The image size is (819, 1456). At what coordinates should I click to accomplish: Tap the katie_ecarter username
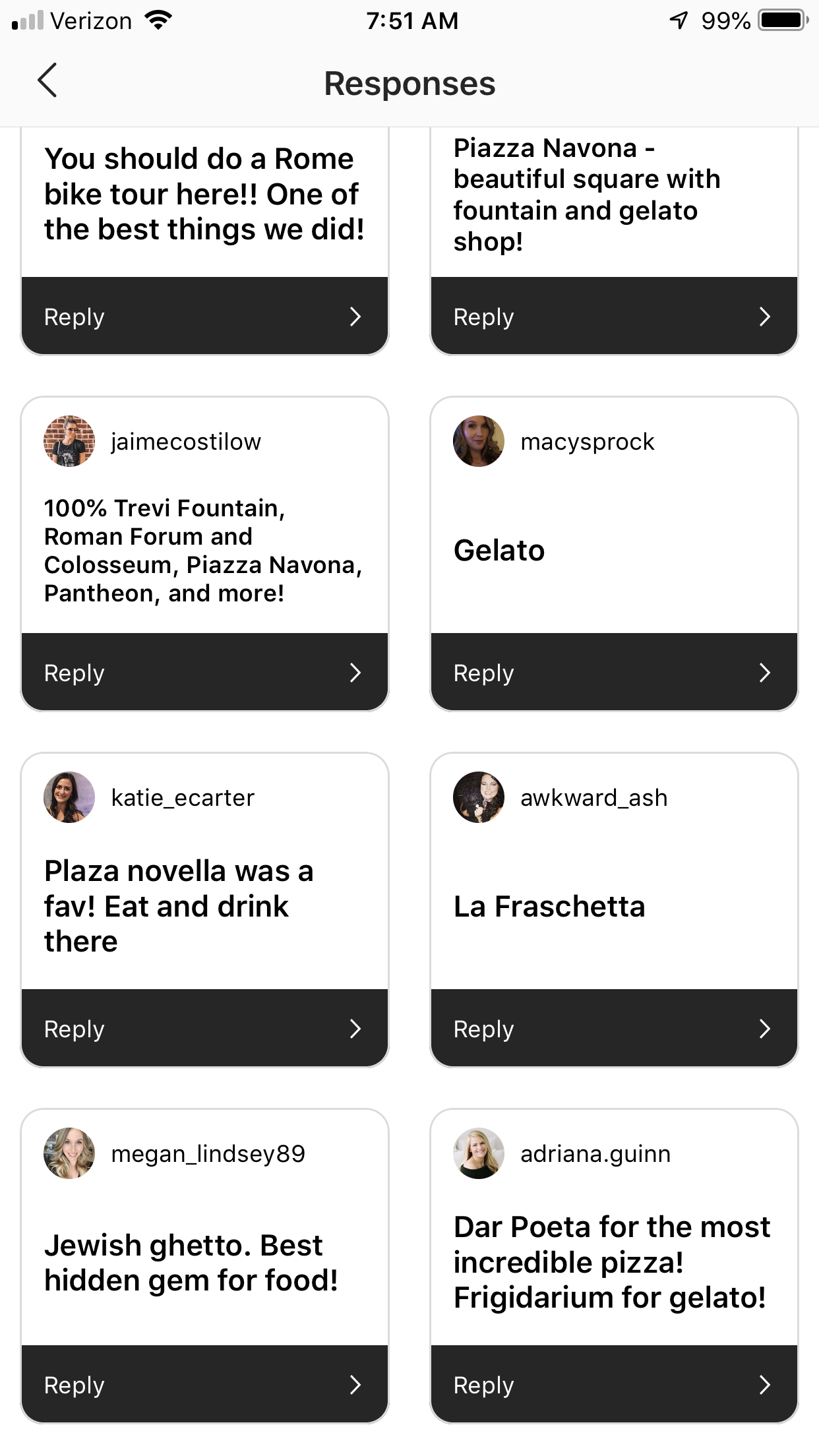click(x=183, y=798)
